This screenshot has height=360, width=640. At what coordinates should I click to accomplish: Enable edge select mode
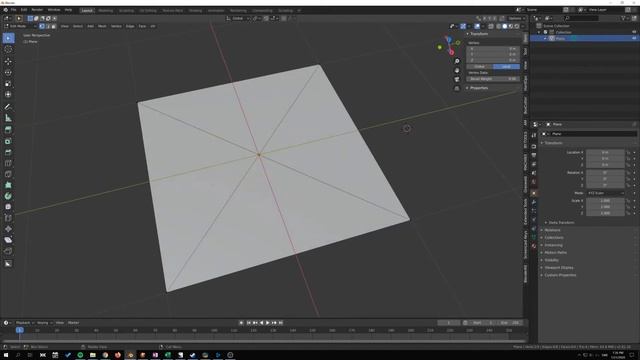(x=48, y=26)
